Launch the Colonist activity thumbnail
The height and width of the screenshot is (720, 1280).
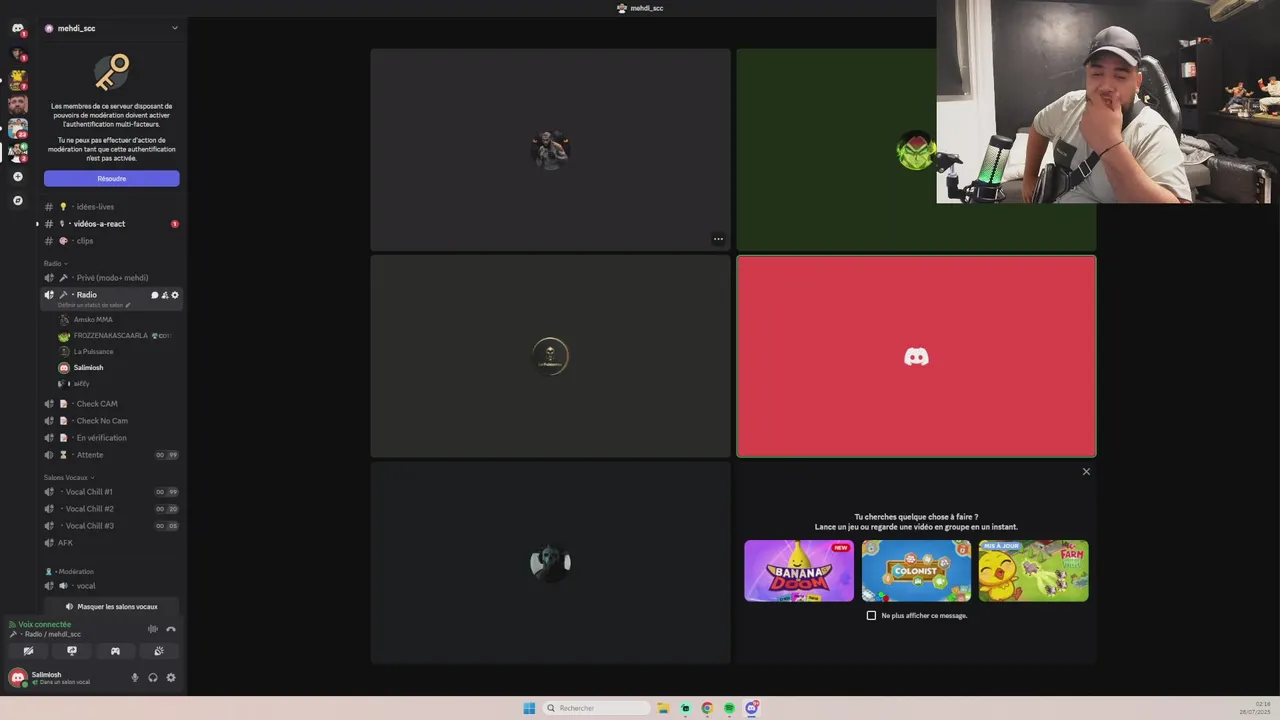click(916, 571)
